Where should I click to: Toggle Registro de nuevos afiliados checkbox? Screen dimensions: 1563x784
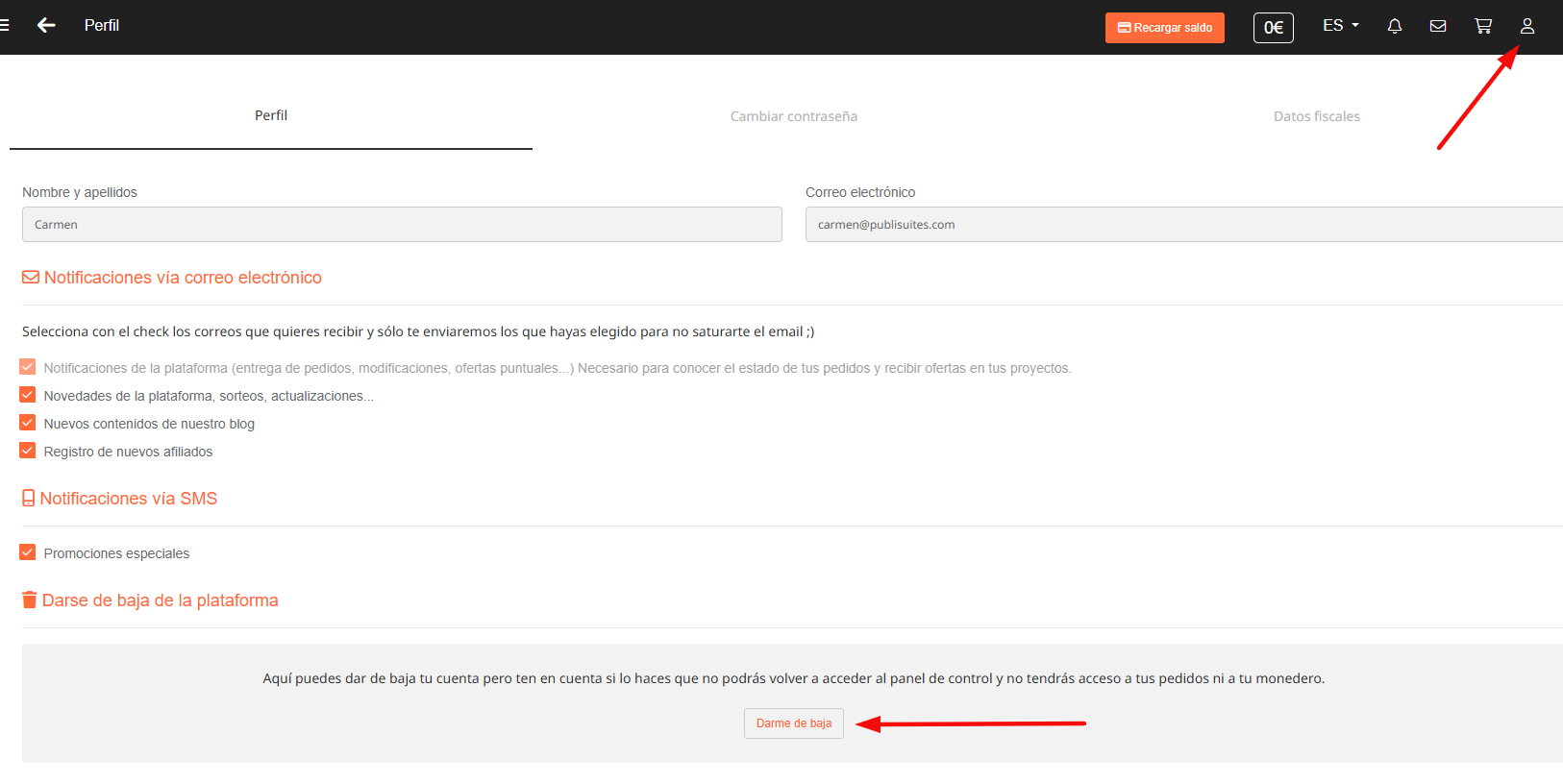pyautogui.click(x=28, y=451)
